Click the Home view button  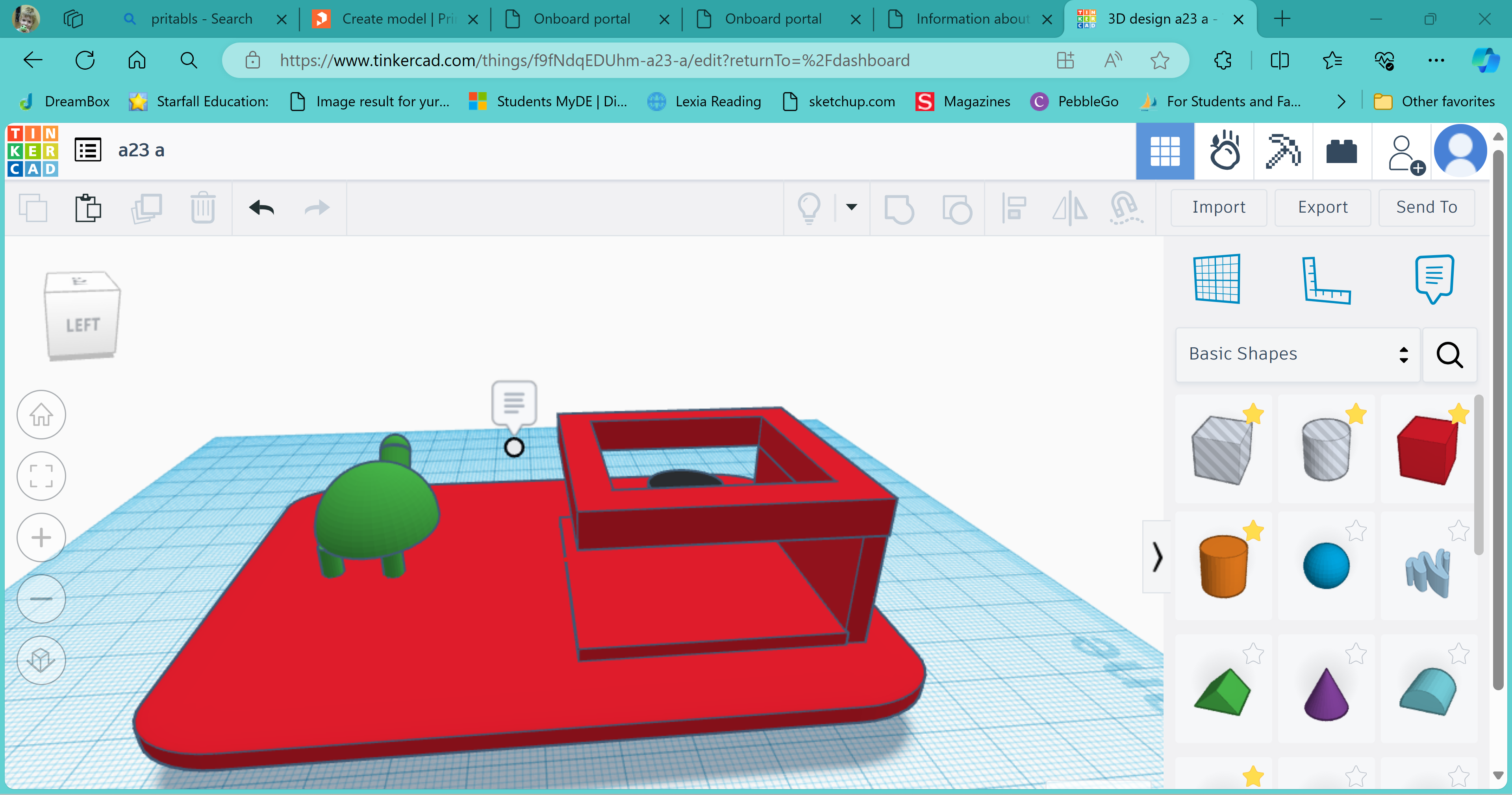point(41,415)
